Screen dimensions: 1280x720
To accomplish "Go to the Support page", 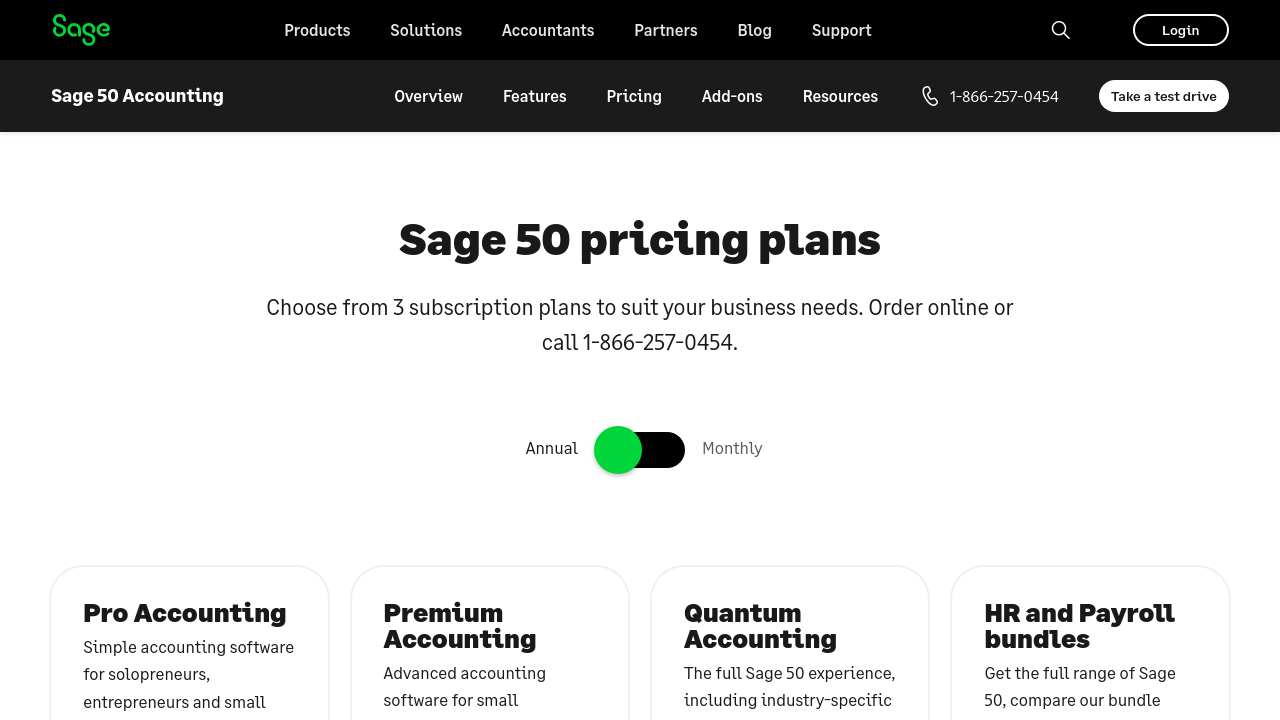I will (842, 30).
